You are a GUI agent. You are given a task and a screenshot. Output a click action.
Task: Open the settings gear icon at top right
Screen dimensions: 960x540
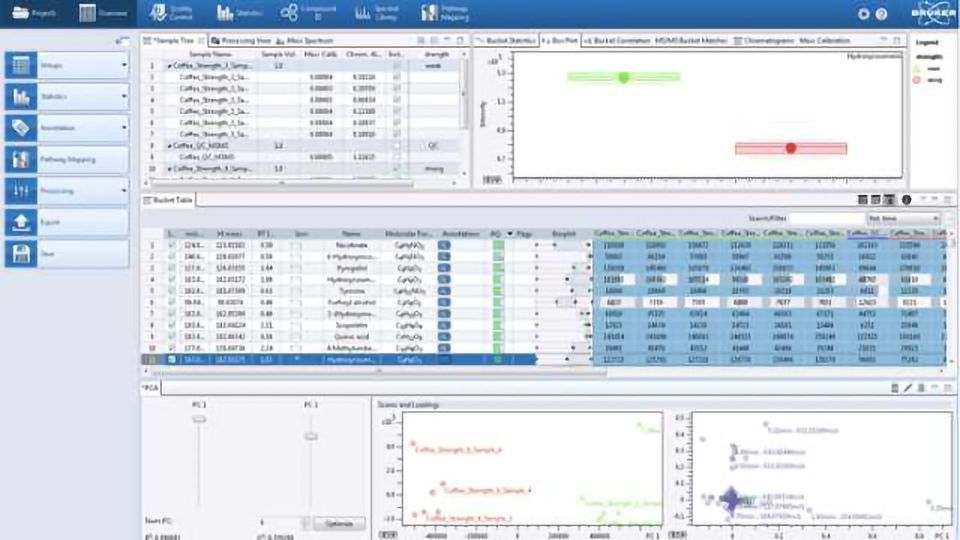[863, 13]
